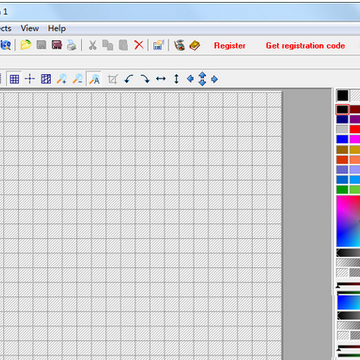This screenshot has height=360, width=360.
Task: Zoom out with magnifier minus icon
Action: click(x=78, y=79)
